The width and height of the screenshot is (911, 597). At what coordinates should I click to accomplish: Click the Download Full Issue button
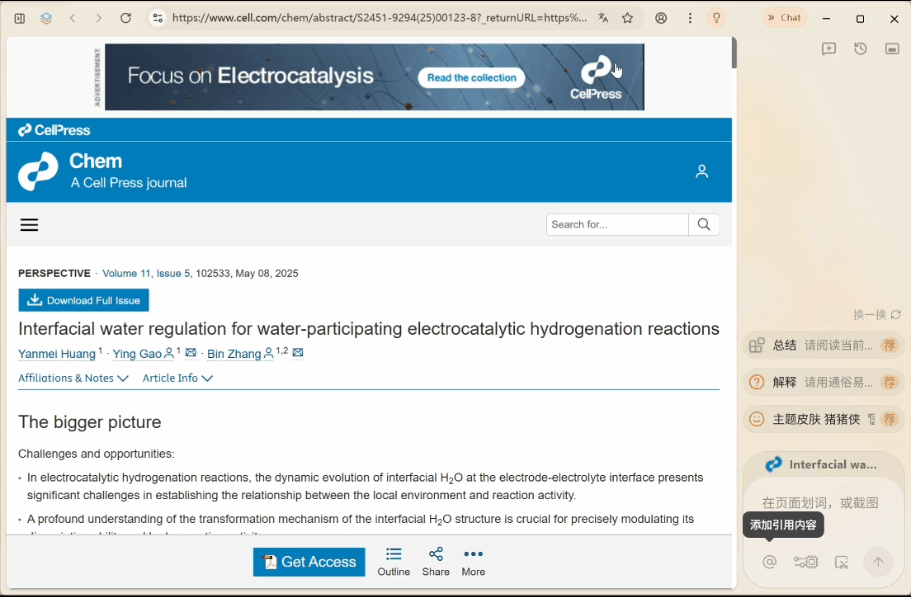pyautogui.click(x=84, y=300)
